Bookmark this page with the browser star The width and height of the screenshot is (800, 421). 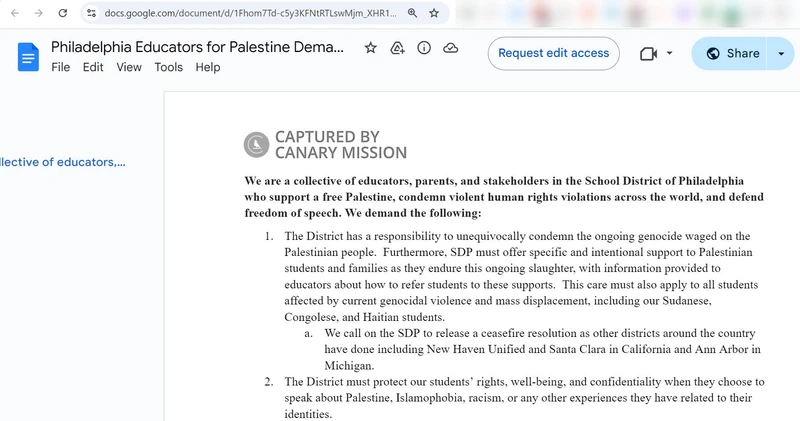click(434, 14)
